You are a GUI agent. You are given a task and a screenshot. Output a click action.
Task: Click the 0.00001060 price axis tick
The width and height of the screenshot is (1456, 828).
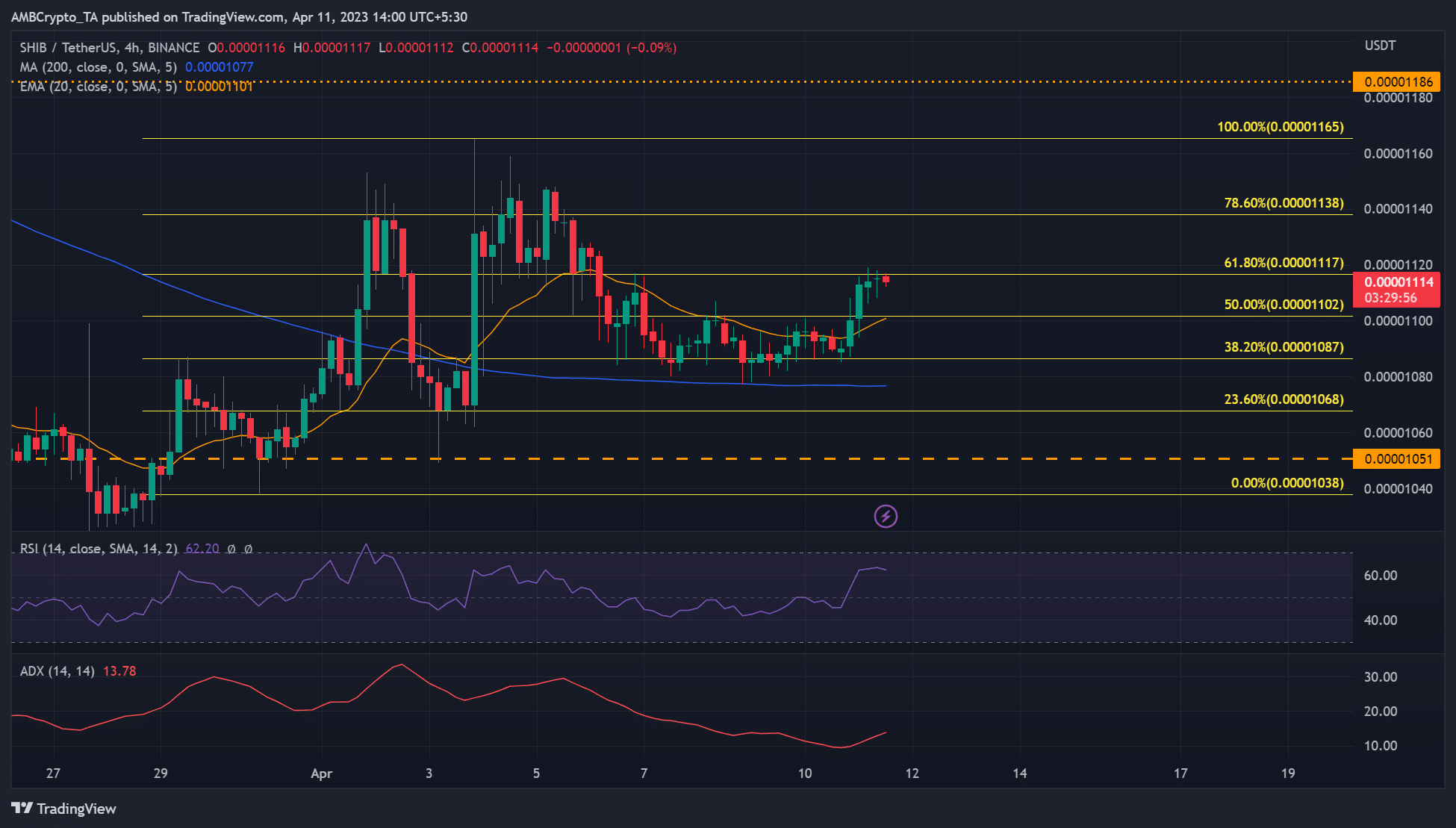coord(1399,433)
